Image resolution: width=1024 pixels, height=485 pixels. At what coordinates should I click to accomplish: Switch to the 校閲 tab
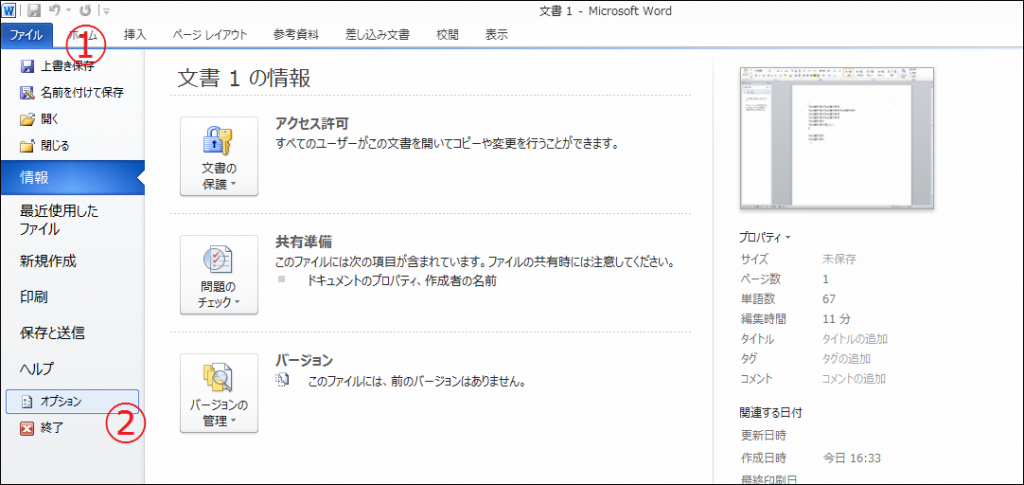click(447, 35)
